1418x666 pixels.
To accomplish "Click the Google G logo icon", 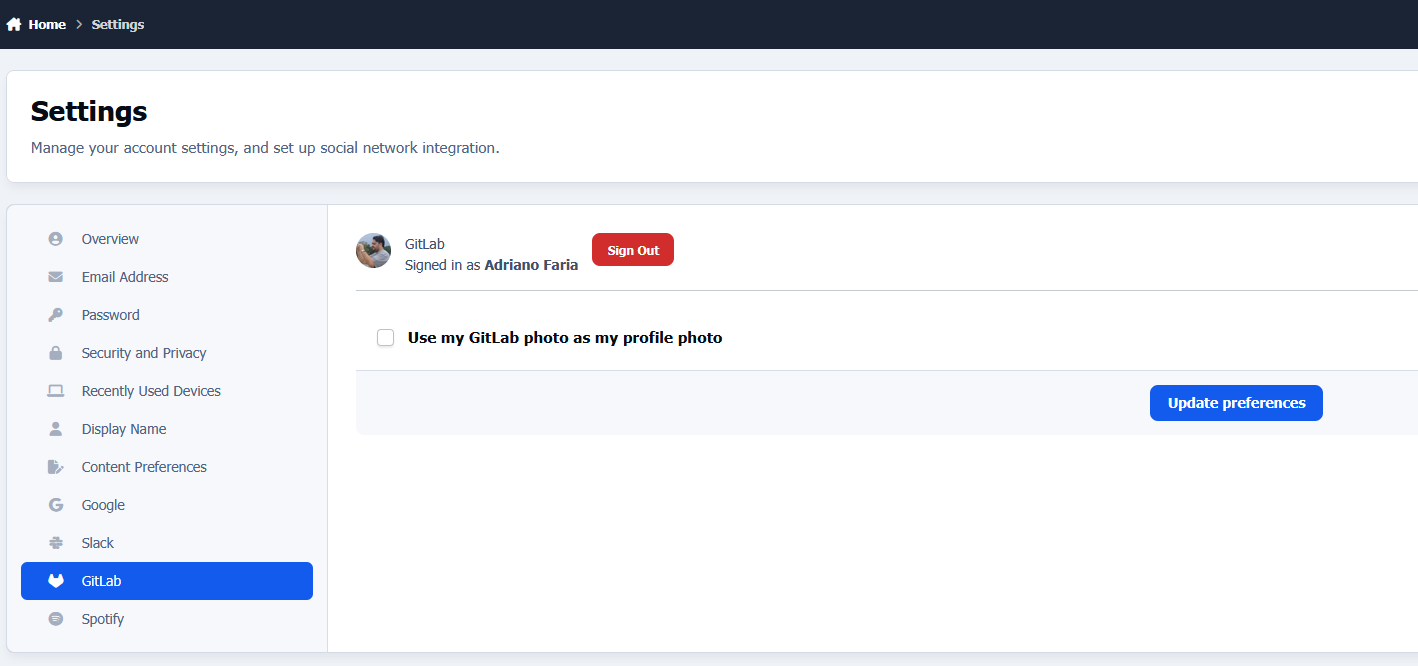I will pos(56,505).
